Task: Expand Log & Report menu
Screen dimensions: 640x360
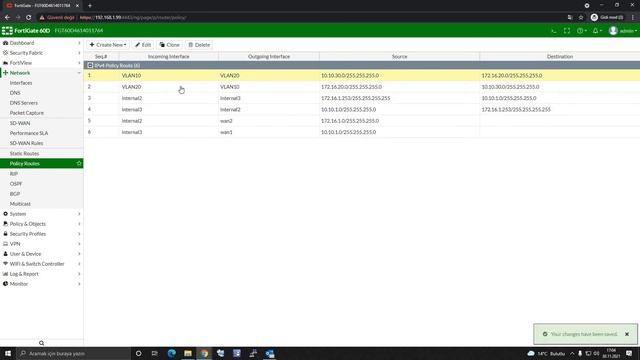Action: click(x=41, y=274)
